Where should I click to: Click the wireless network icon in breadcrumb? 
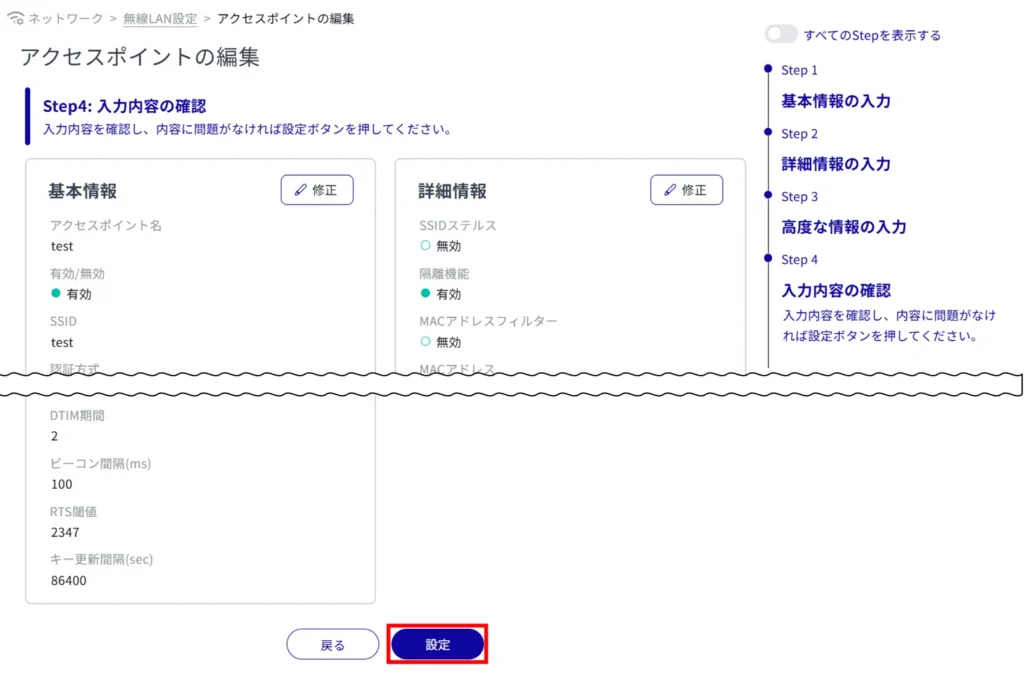(x=15, y=19)
